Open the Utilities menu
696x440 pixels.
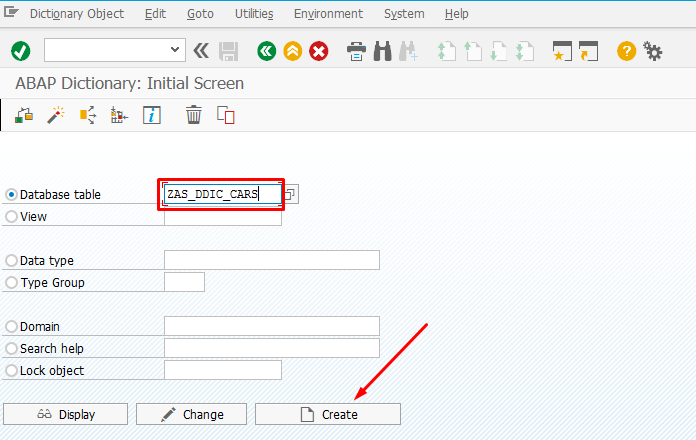(x=254, y=14)
